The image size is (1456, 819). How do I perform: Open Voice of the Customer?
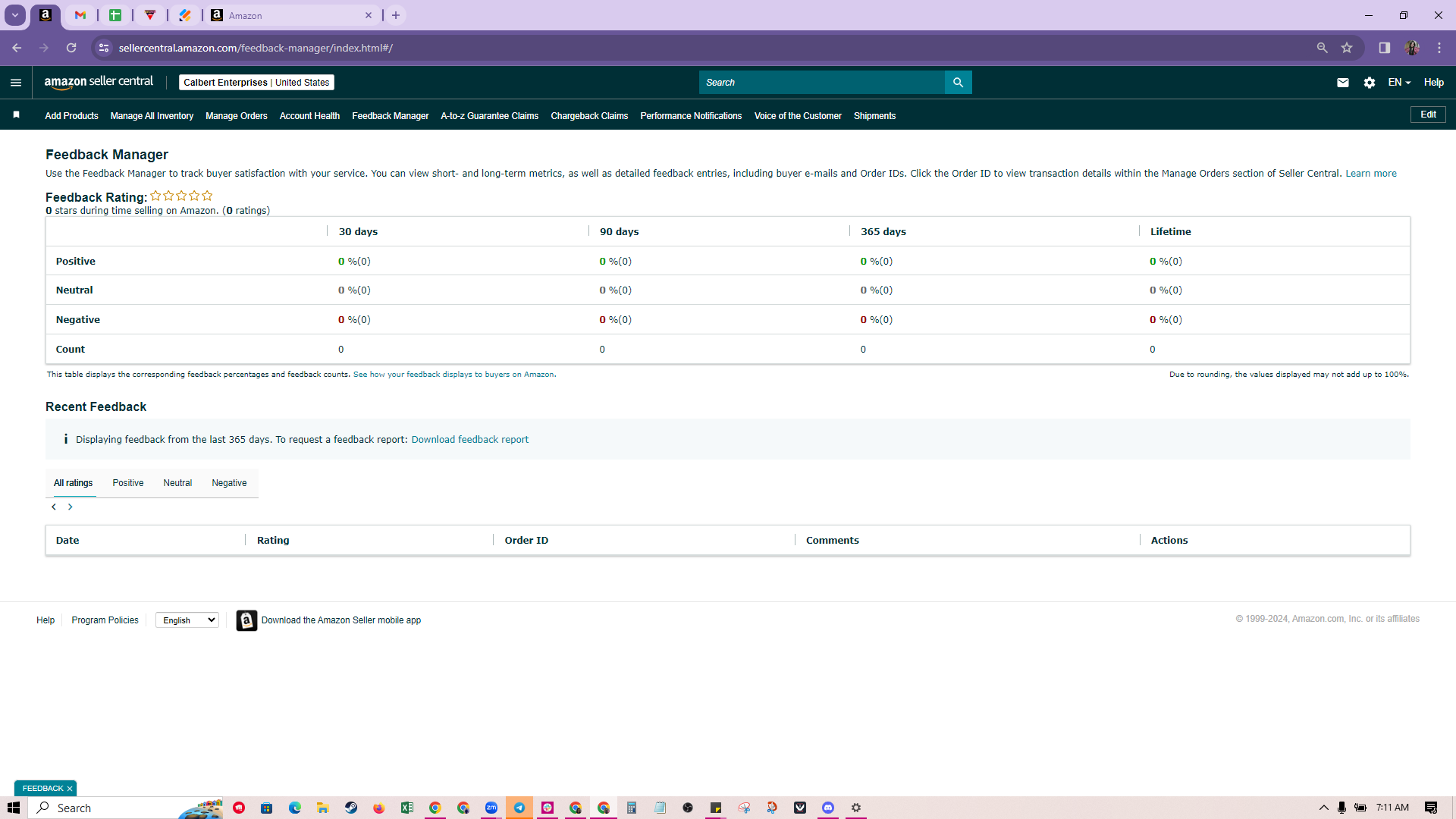[798, 116]
